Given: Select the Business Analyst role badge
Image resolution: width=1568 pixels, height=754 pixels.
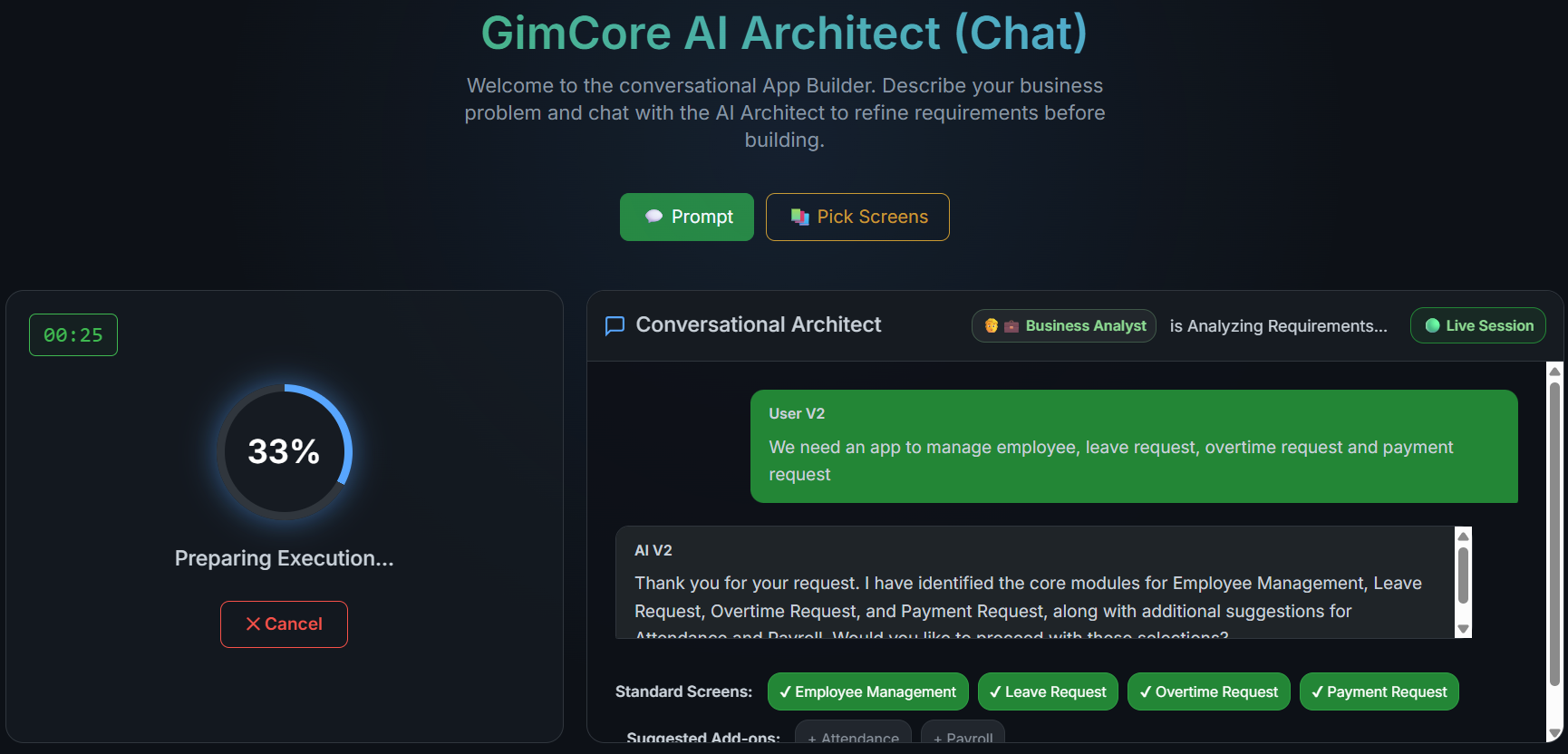Looking at the screenshot, I should click(1064, 325).
